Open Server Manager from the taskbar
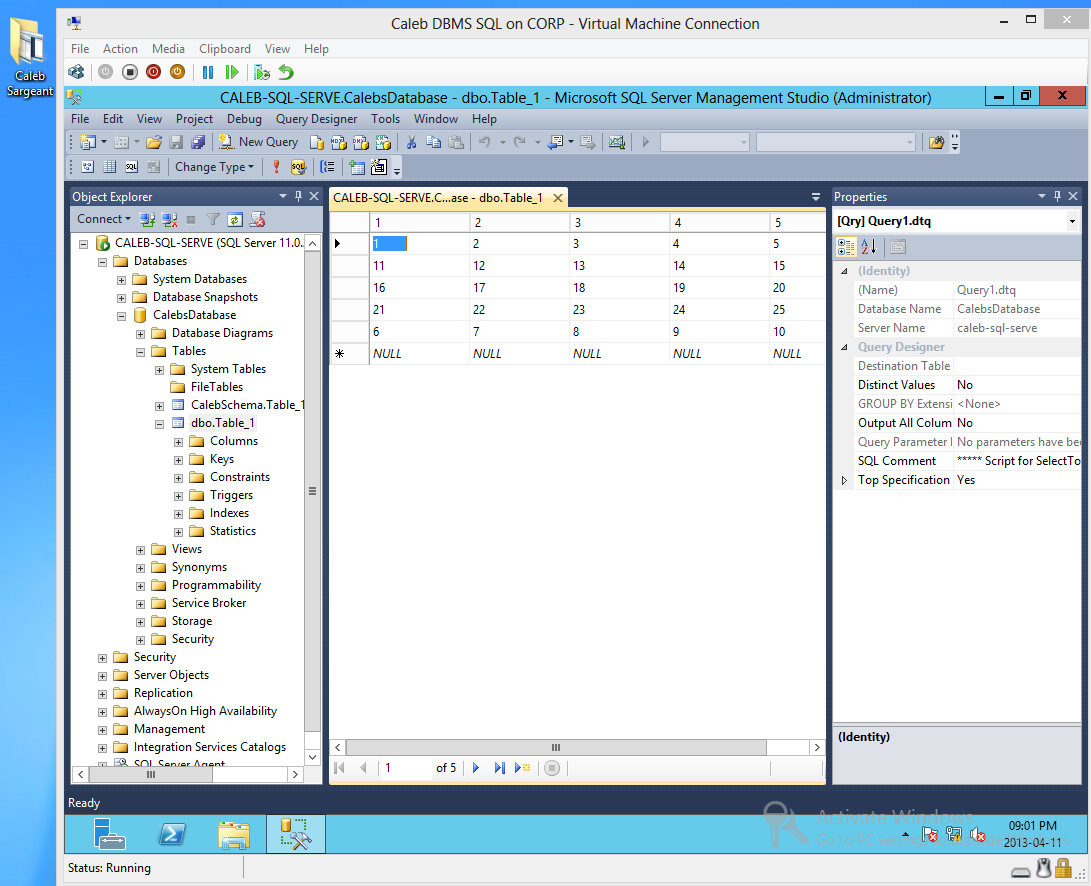The height and width of the screenshot is (886, 1091). coord(109,834)
